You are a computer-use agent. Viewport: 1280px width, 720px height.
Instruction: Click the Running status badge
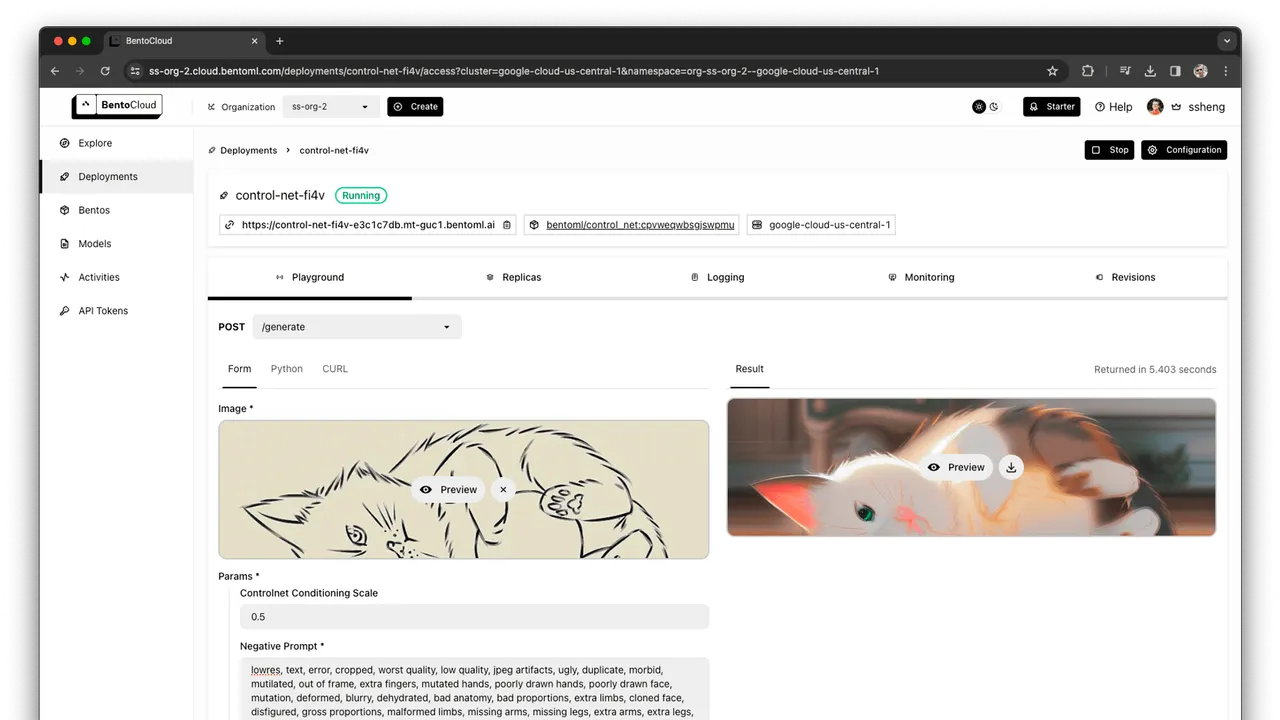coord(361,196)
